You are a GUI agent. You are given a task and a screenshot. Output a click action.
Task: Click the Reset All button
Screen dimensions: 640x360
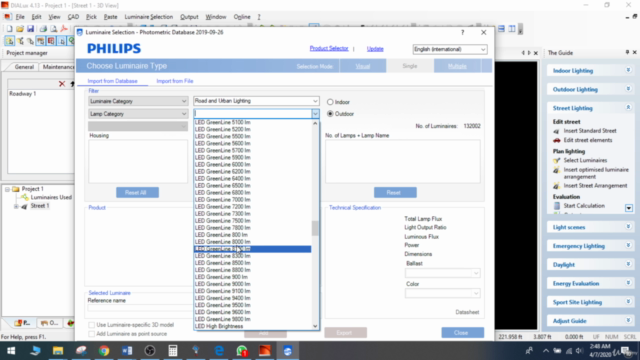pyautogui.click(x=137, y=193)
